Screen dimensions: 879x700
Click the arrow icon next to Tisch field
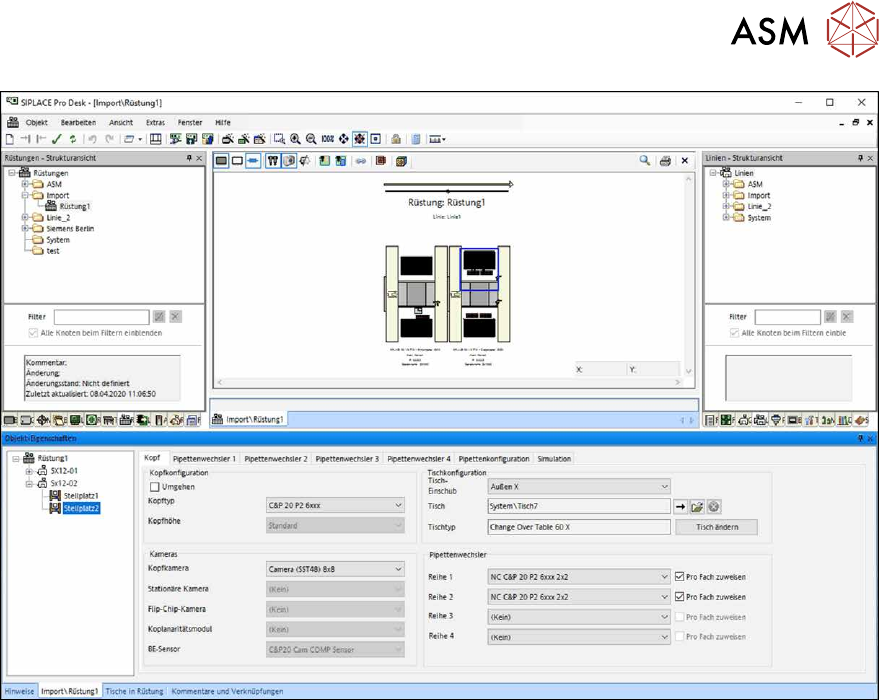pyautogui.click(x=681, y=507)
